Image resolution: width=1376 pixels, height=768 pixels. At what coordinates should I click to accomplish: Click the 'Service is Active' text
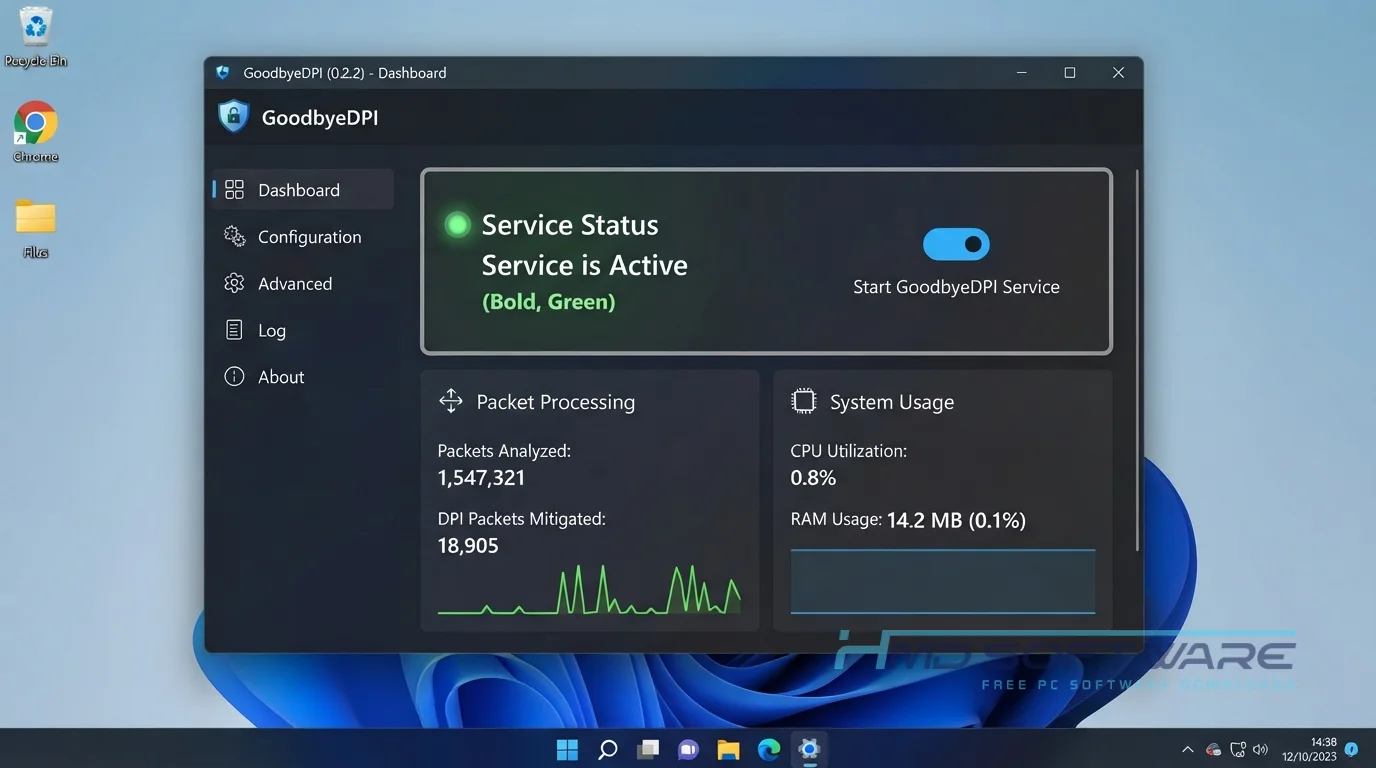click(x=585, y=265)
